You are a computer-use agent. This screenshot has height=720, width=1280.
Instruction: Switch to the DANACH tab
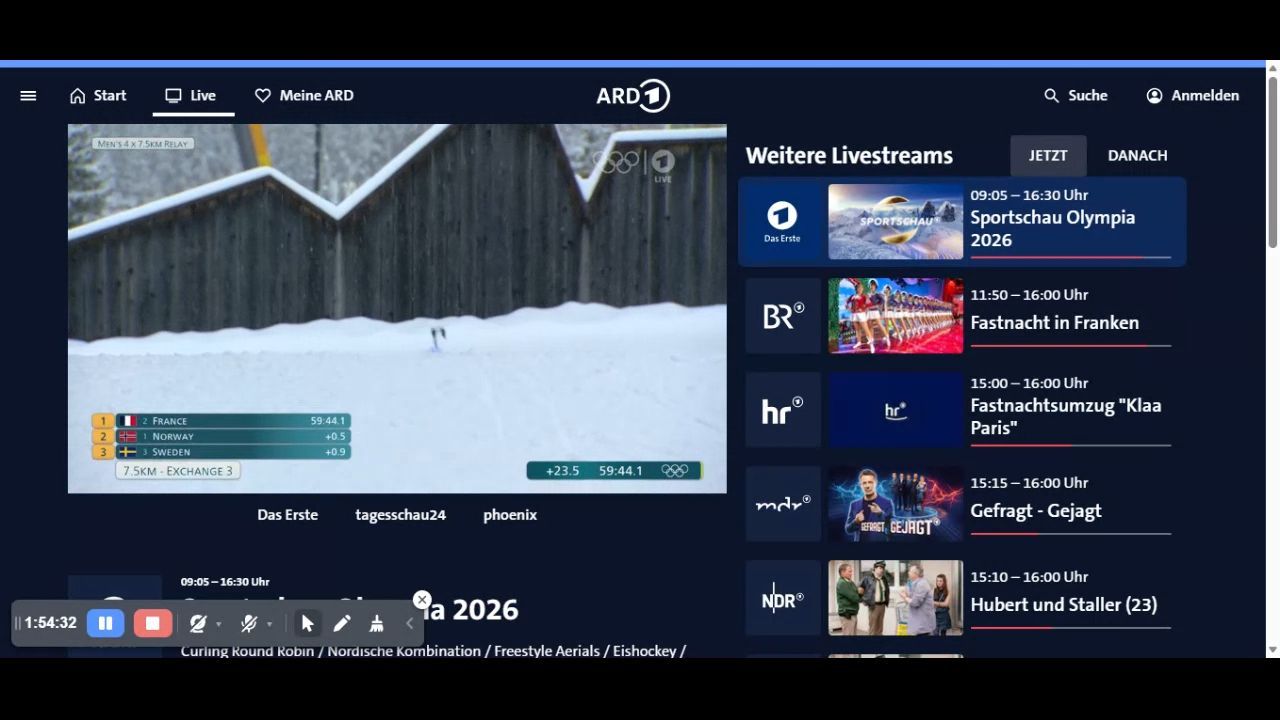click(1137, 156)
